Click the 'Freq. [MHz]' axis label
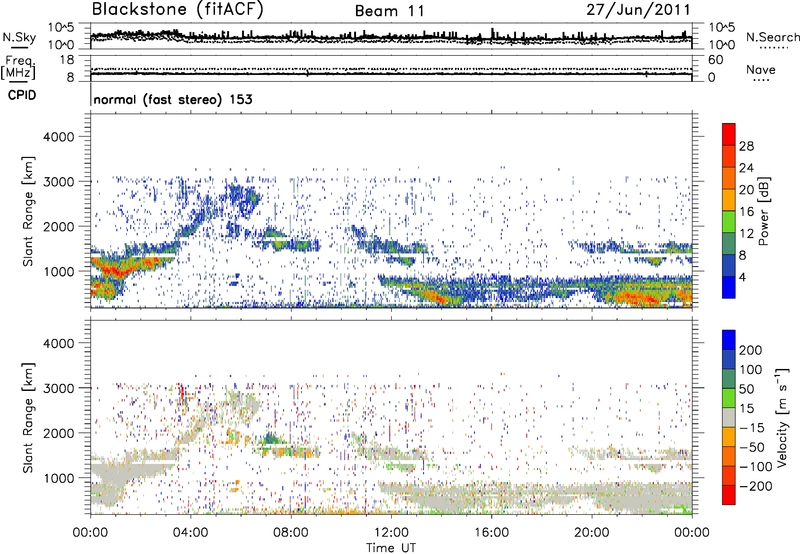 pos(19,67)
